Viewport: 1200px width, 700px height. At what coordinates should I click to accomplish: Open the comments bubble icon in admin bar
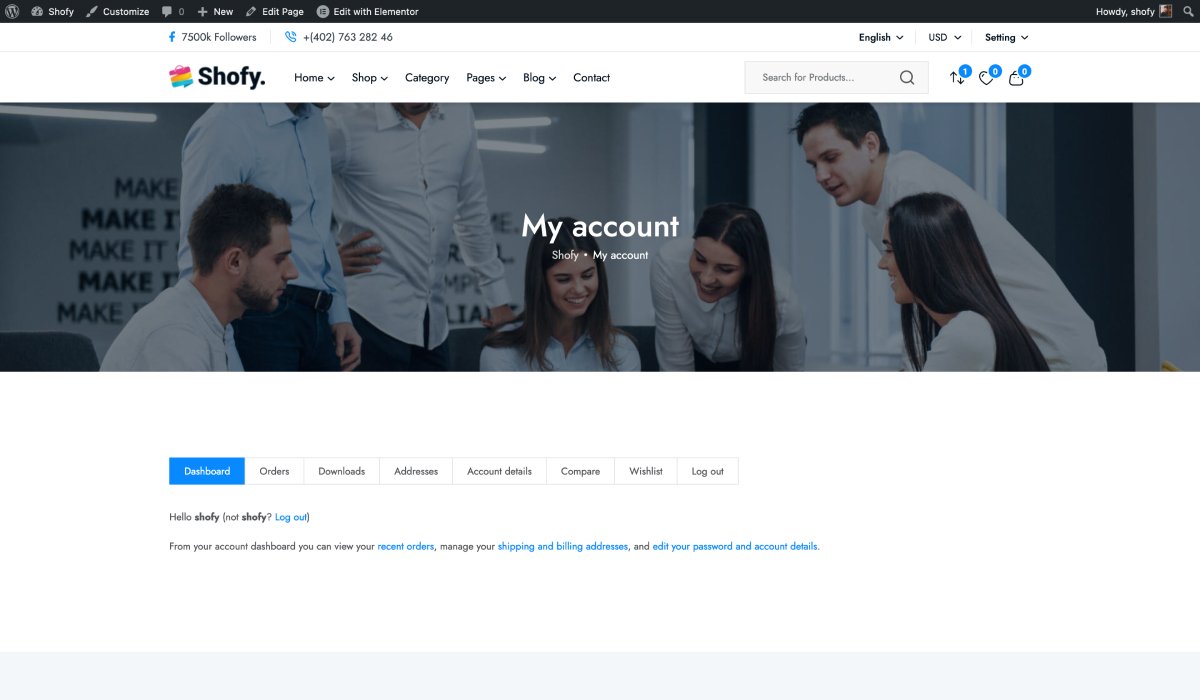tap(167, 12)
